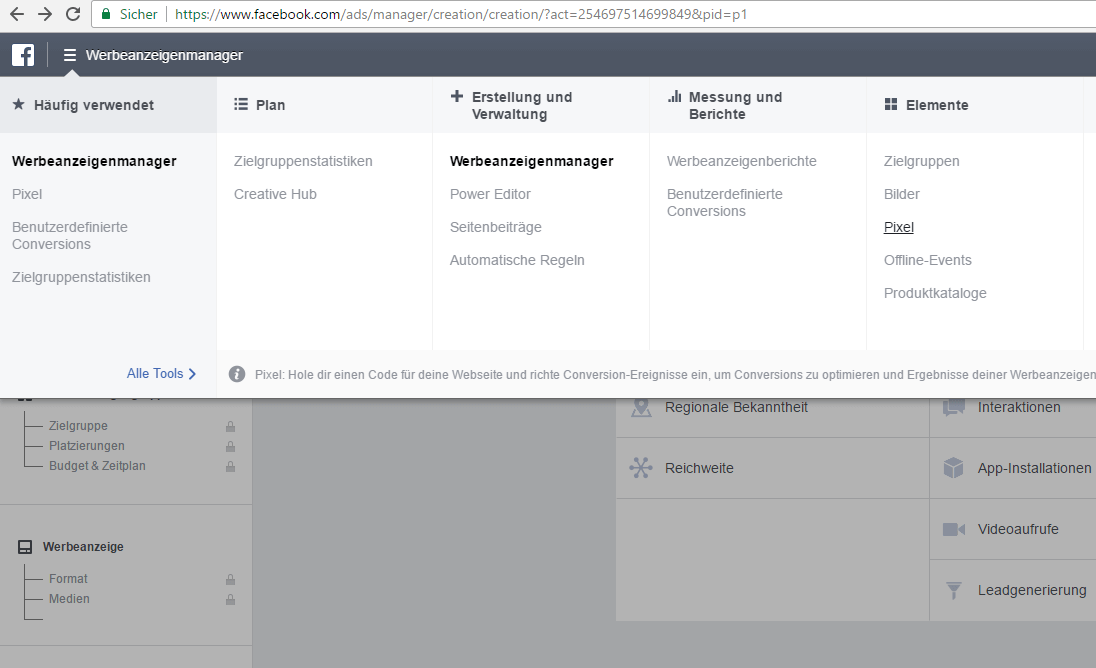Screen dimensions: 1096x668
Task: Click Werbeanzeigenmanager title in top bar
Action: click(x=164, y=55)
